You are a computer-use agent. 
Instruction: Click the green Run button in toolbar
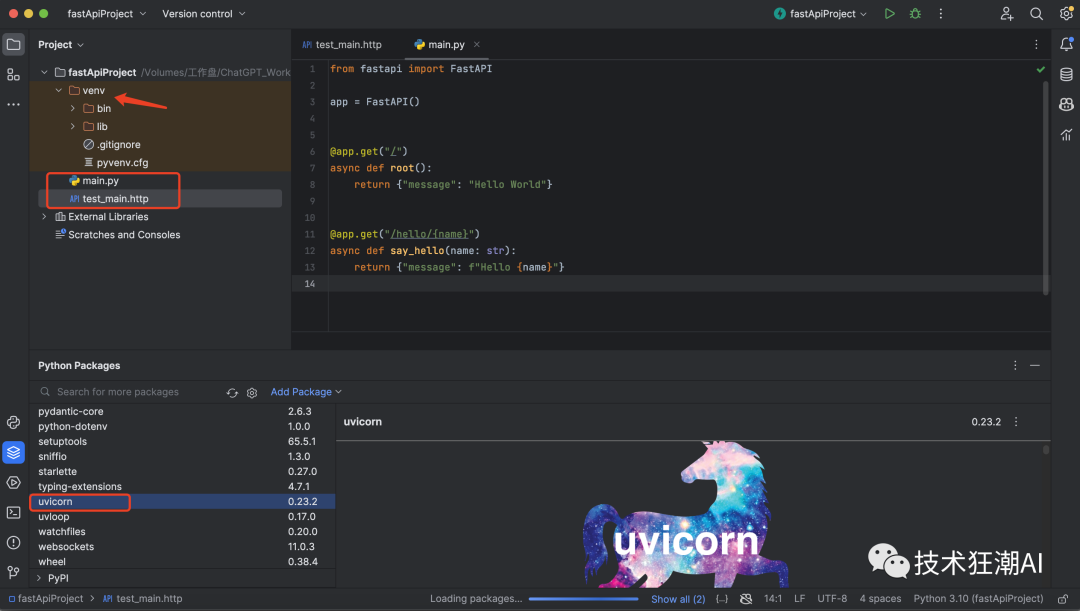890,14
